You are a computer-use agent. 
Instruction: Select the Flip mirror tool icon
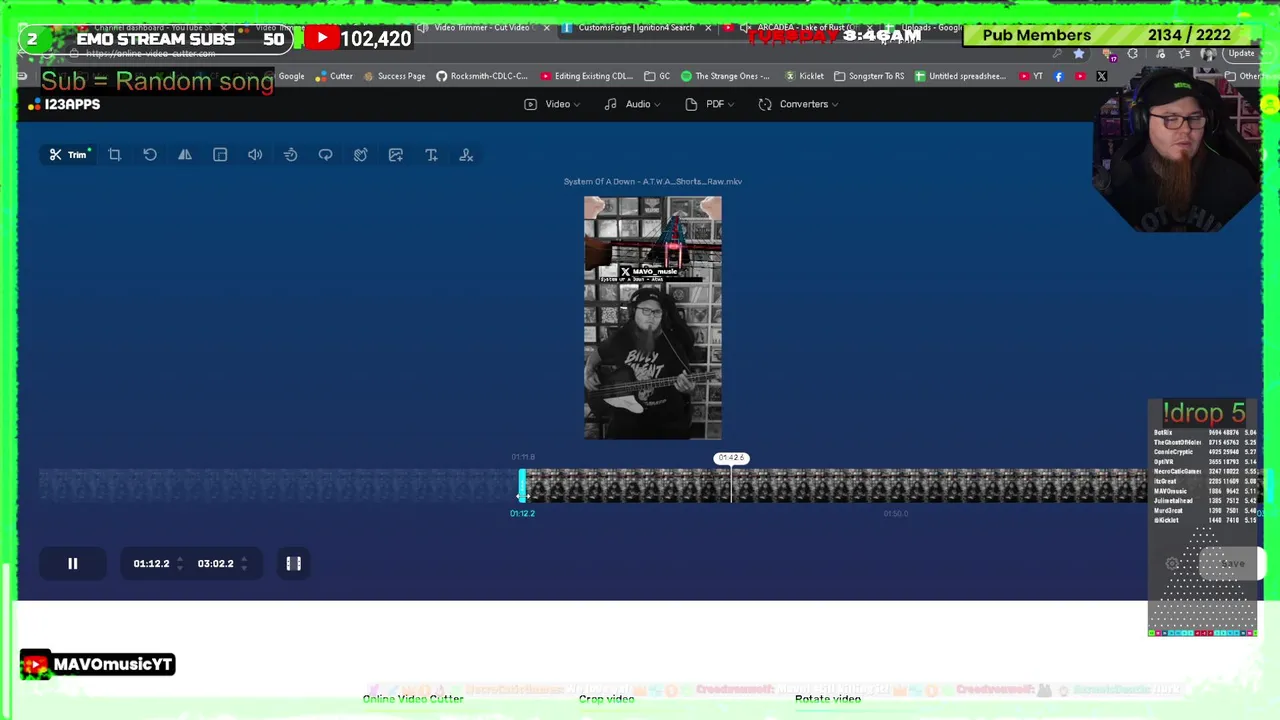click(x=185, y=155)
